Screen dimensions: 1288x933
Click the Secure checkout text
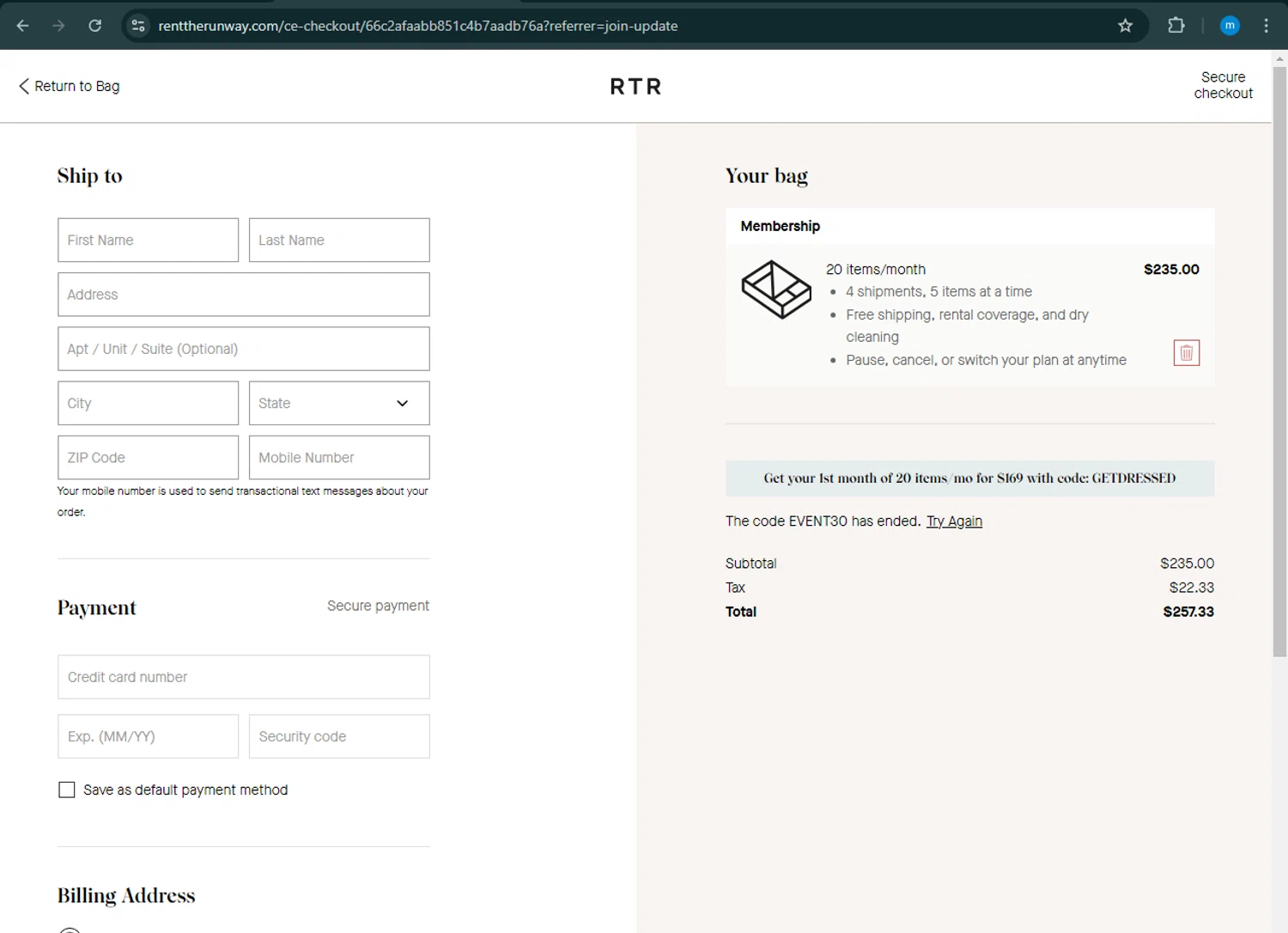[1223, 85]
